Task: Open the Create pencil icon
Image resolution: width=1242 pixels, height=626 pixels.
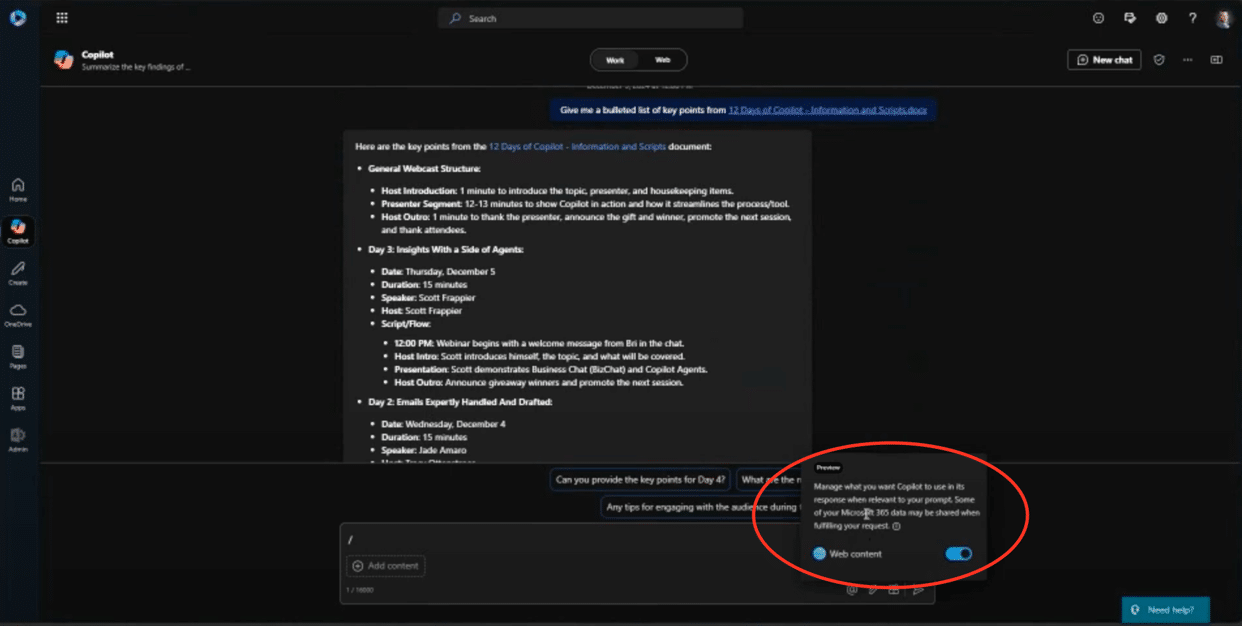Action: coord(18,273)
